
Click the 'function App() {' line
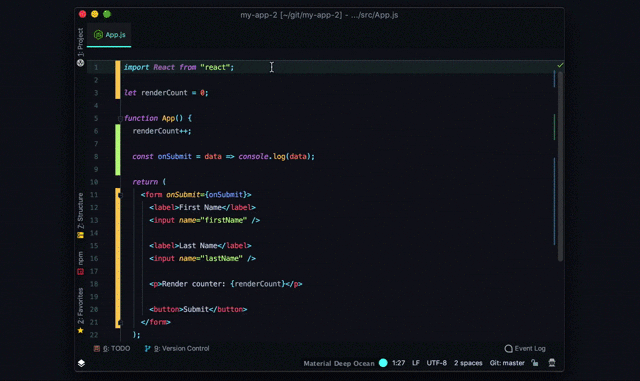(x=158, y=118)
